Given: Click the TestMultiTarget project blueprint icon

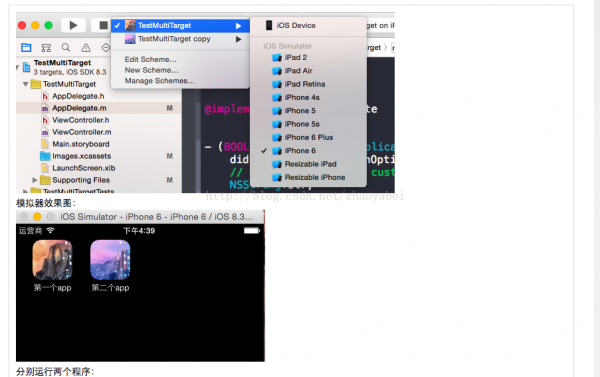Looking at the screenshot, I should (26, 67).
